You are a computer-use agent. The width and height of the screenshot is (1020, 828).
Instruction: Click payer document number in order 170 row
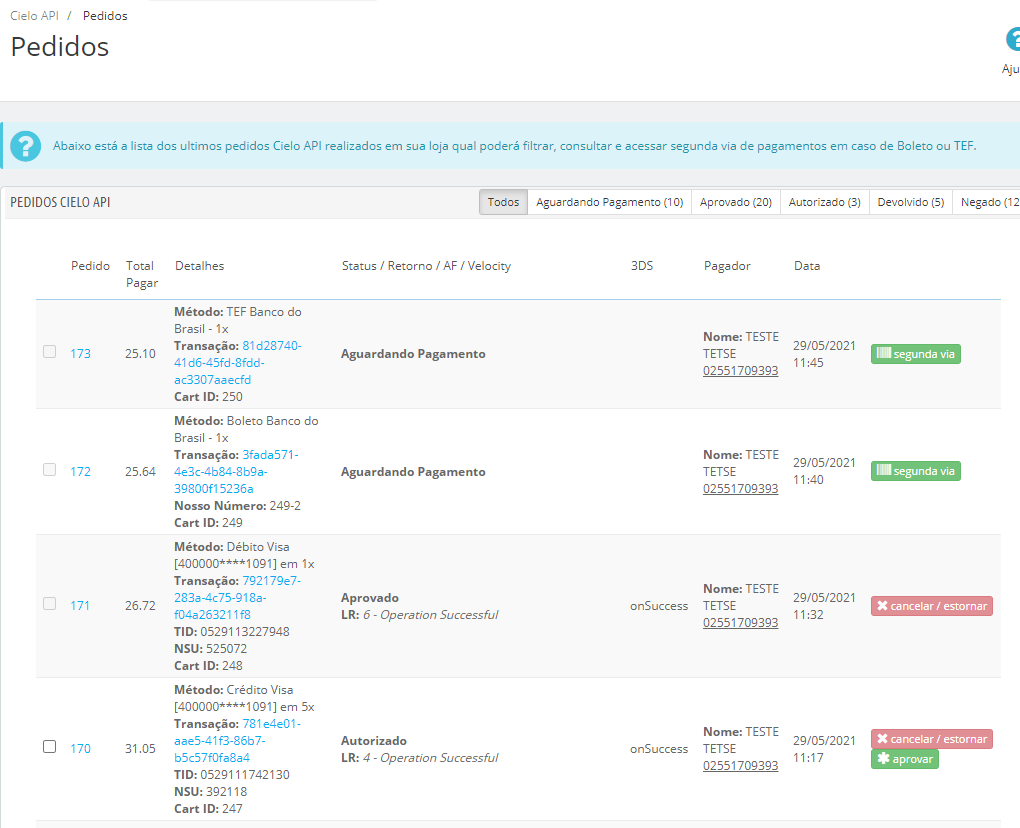click(x=740, y=766)
